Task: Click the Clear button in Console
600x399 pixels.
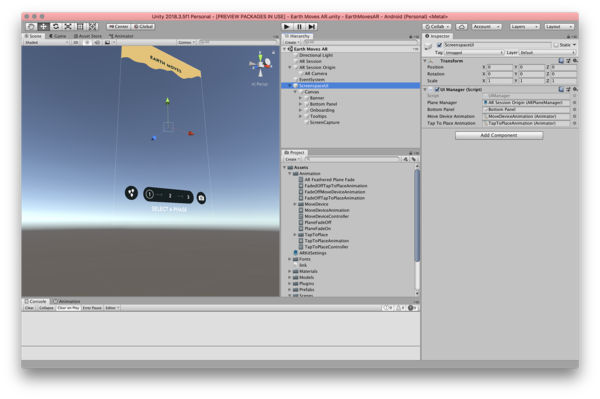Action: pyautogui.click(x=29, y=308)
